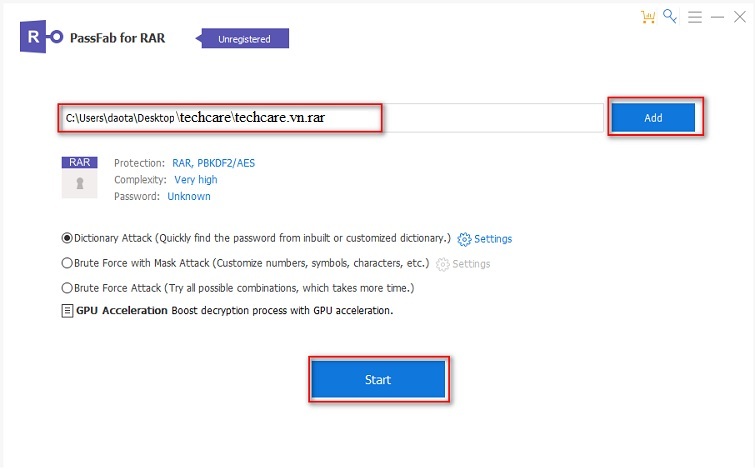
Task: Click the Mask Attack settings gear icon
Action: click(442, 264)
